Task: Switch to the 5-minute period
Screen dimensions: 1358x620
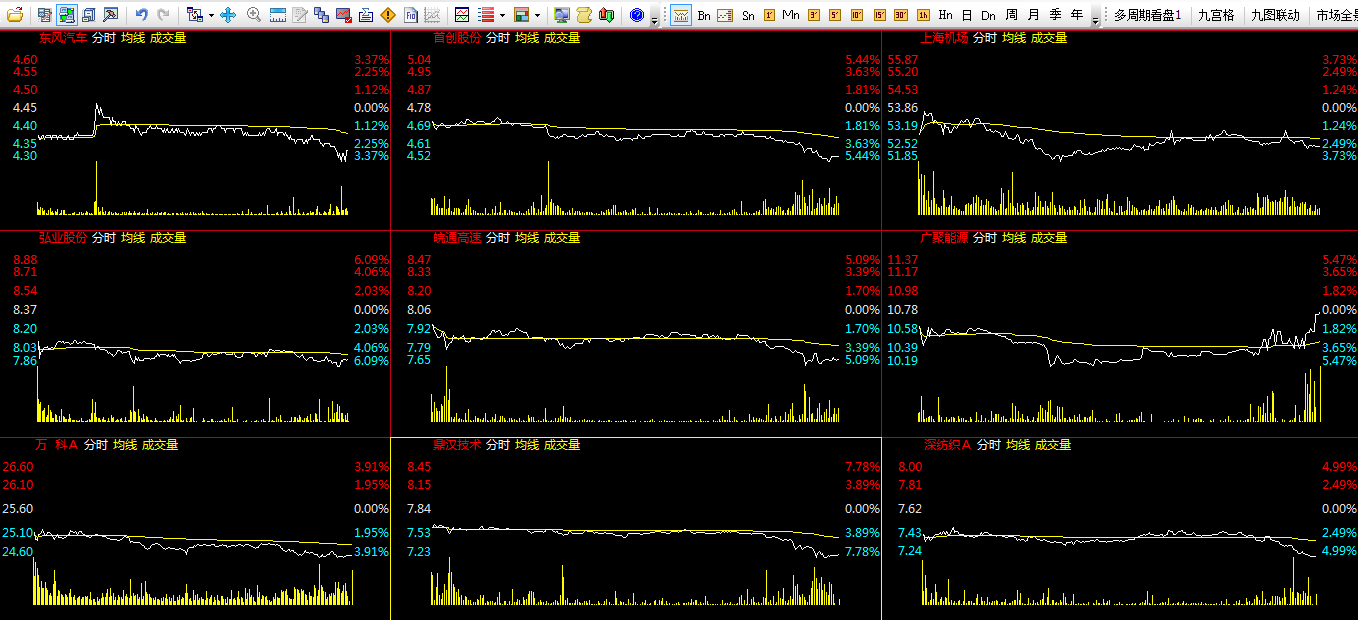Action: pyautogui.click(x=835, y=15)
